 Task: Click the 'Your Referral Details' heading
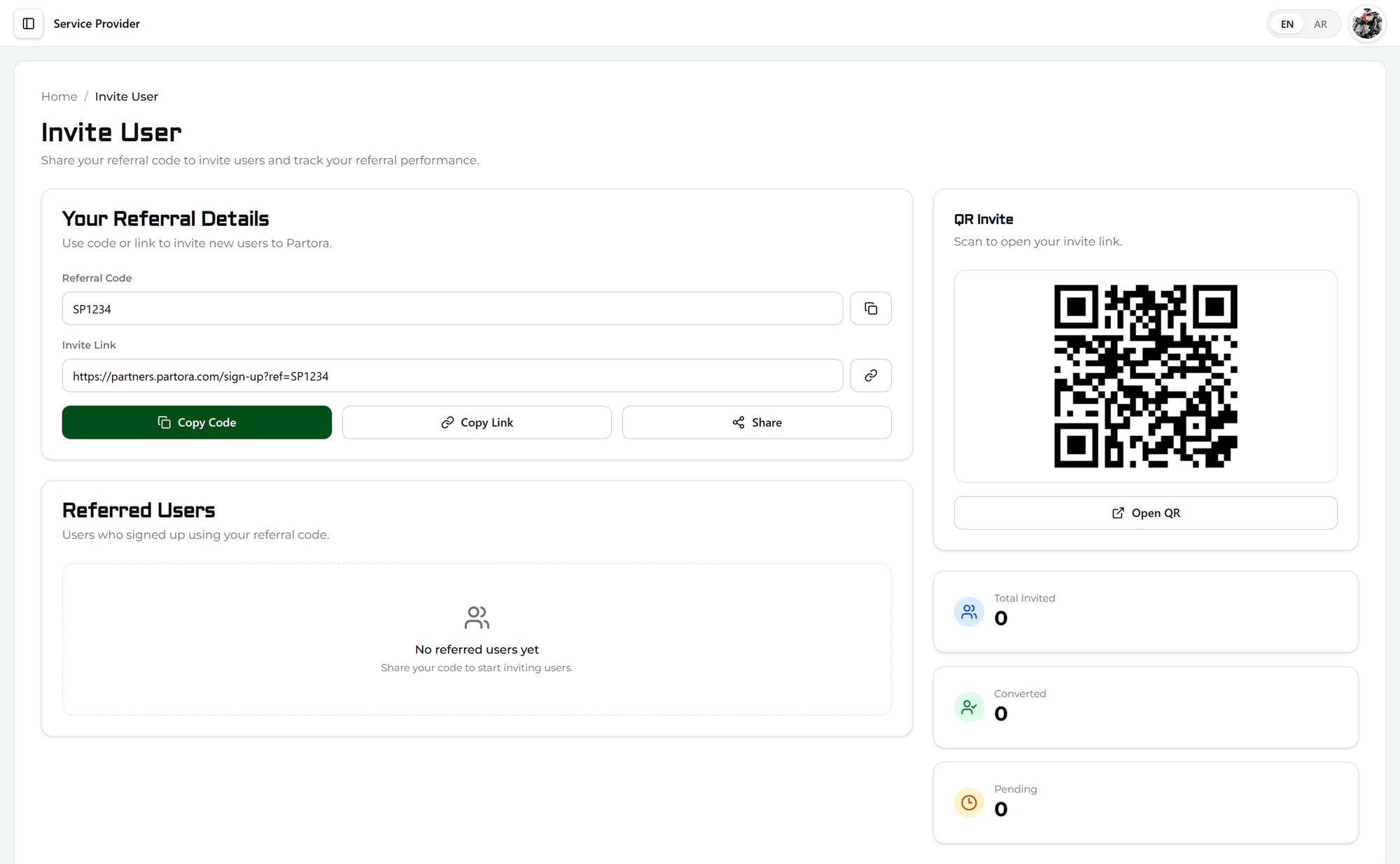[165, 219]
